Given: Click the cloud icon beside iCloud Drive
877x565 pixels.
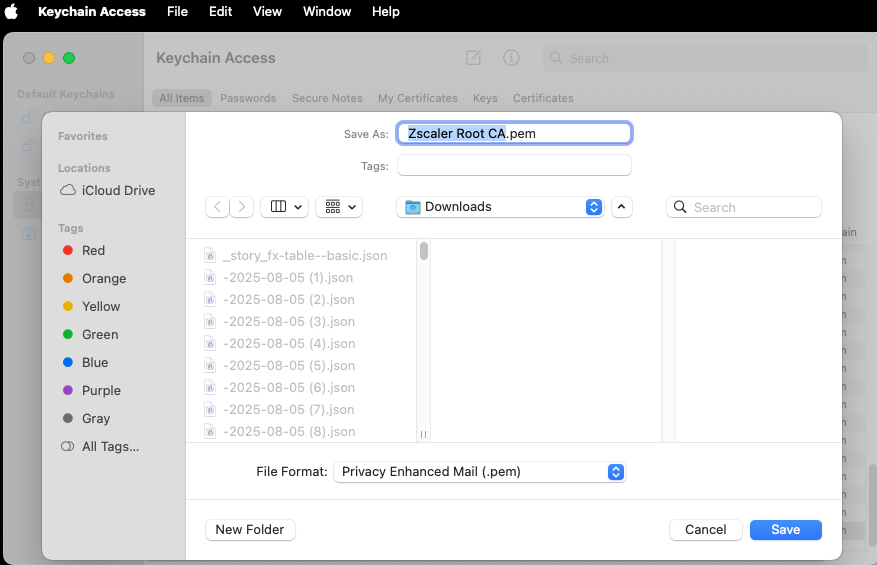Looking at the screenshot, I should [68, 190].
